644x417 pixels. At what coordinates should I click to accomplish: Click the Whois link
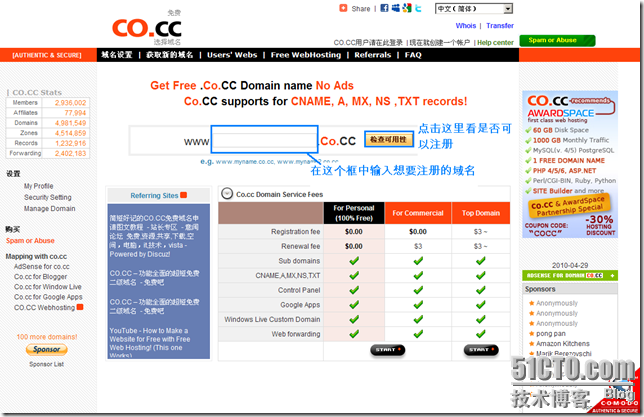point(466,25)
